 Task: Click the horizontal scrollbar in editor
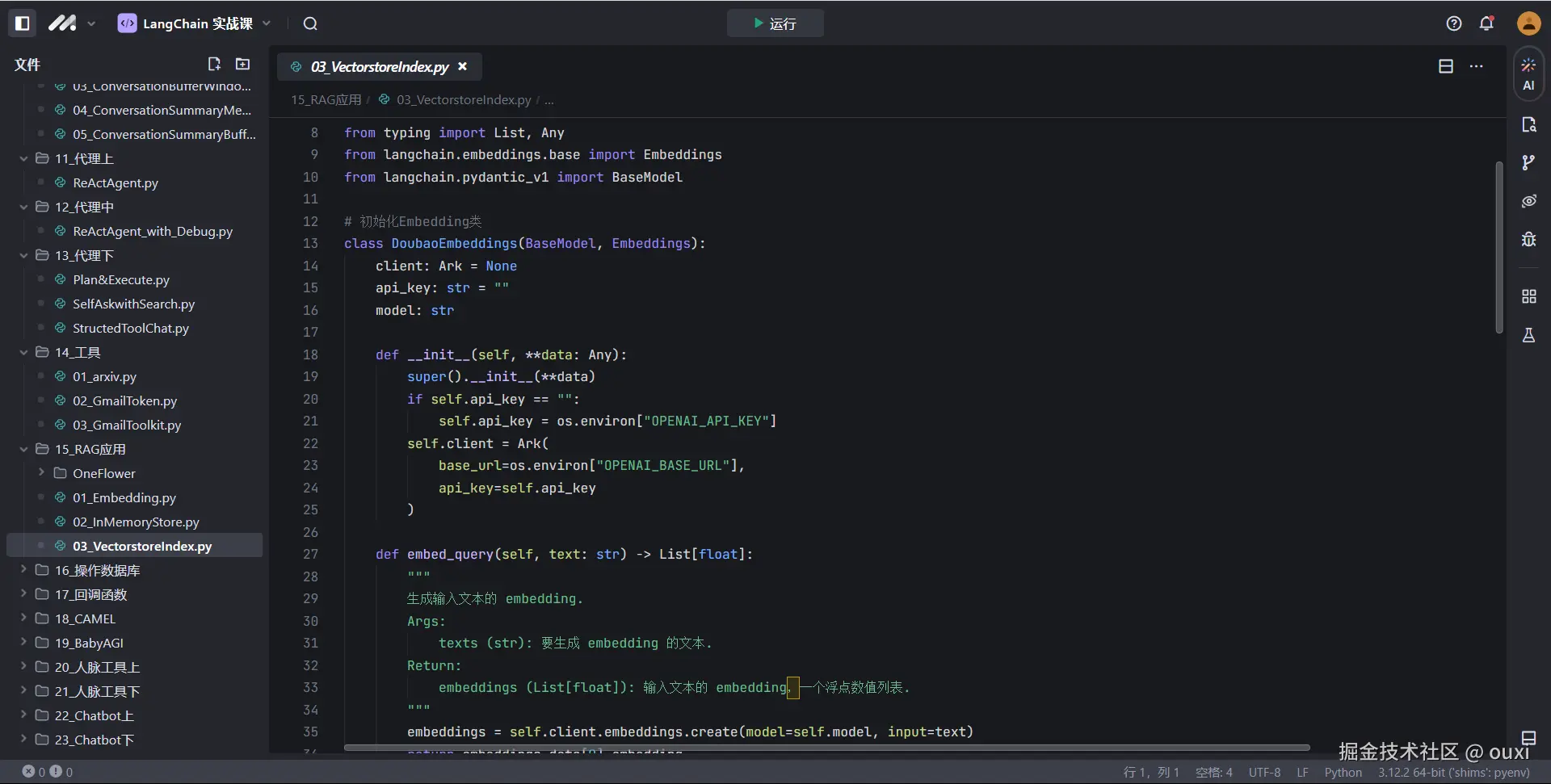[826, 748]
